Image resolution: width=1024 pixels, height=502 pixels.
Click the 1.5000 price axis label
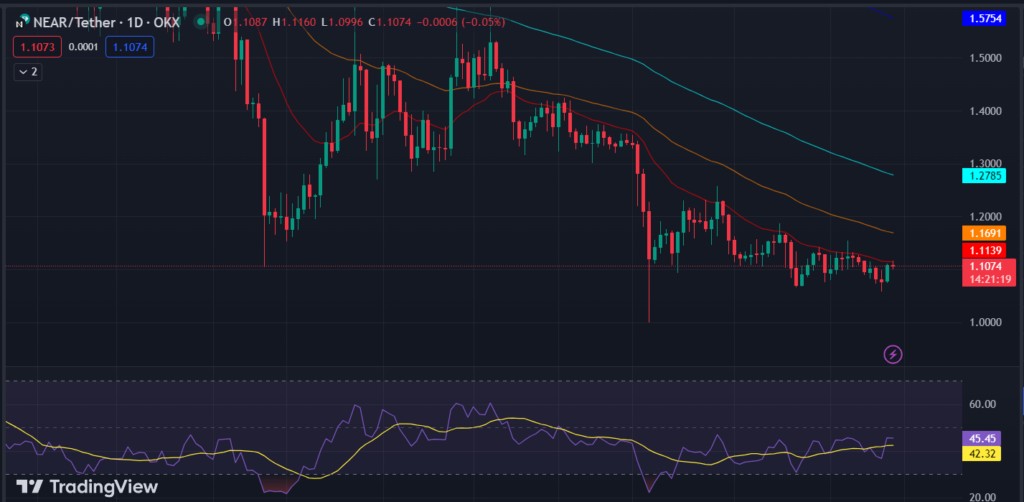pos(985,58)
